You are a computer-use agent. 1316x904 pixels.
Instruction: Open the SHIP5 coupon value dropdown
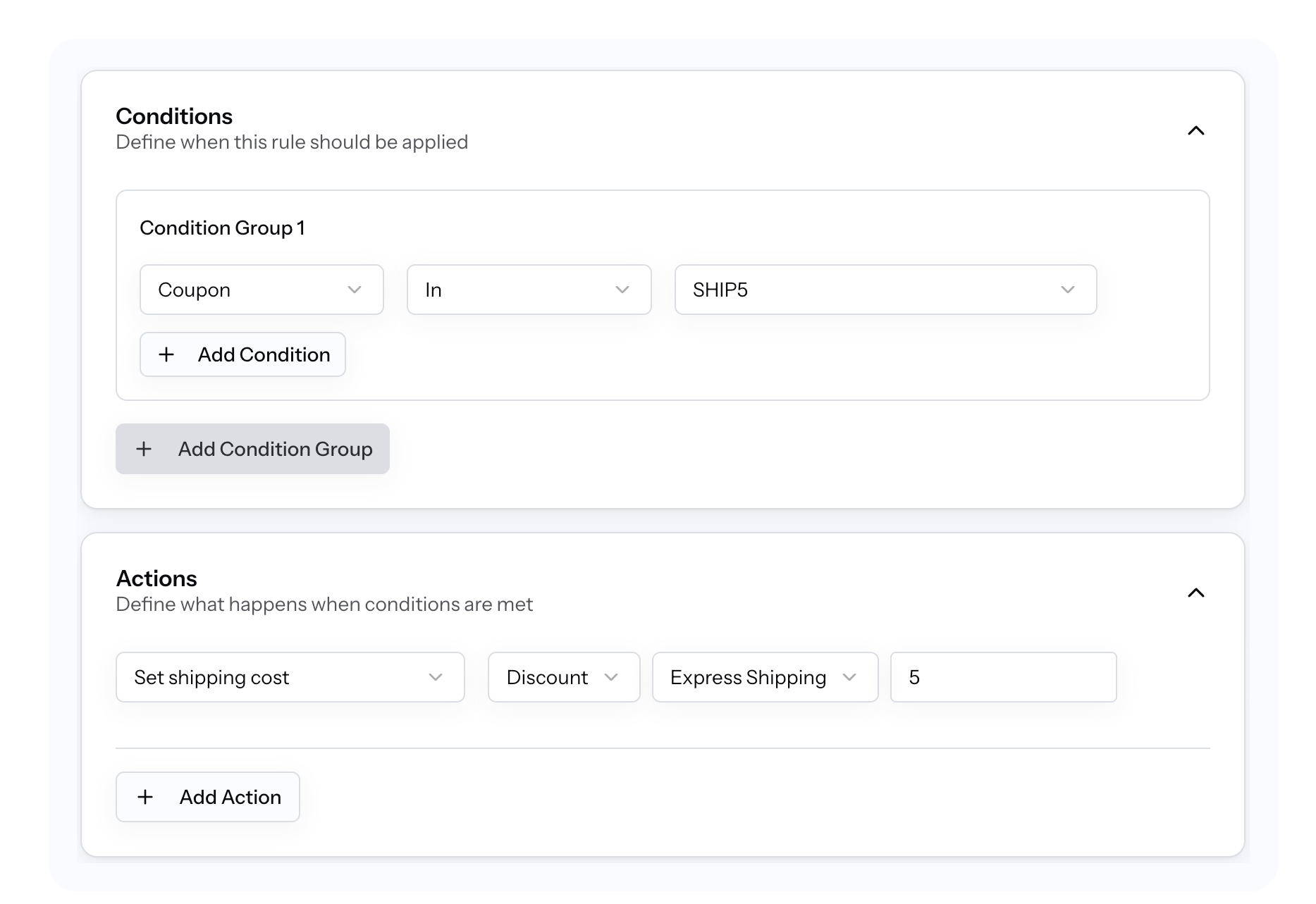point(885,290)
